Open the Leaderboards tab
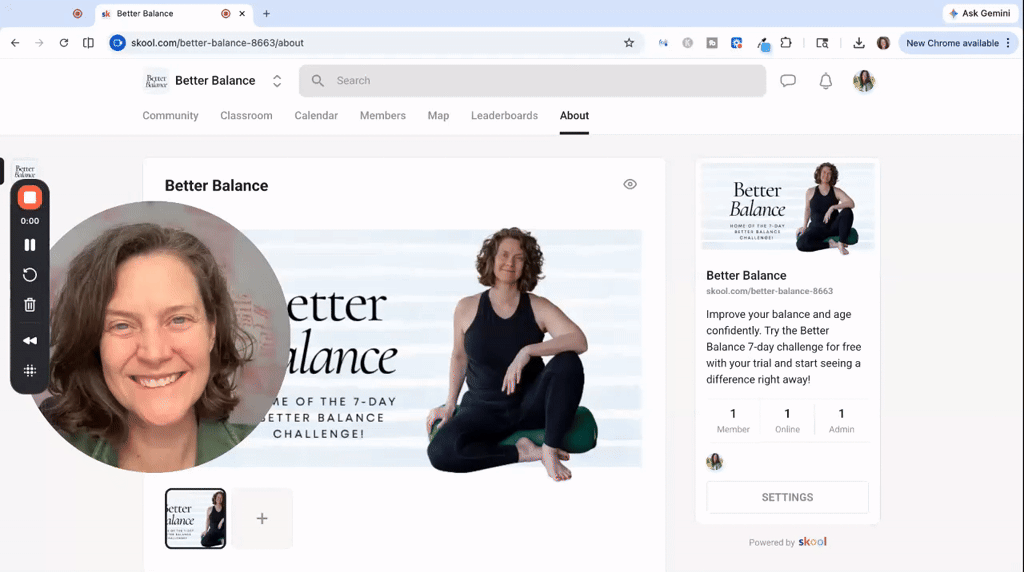1024x572 pixels. coord(504,116)
